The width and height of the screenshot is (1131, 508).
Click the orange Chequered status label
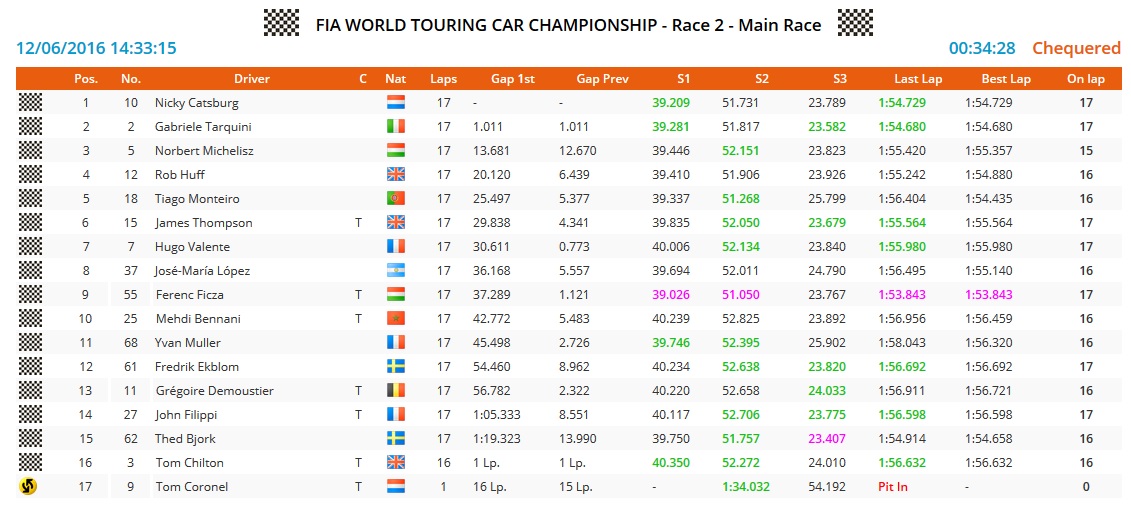tap(1076, 48)
